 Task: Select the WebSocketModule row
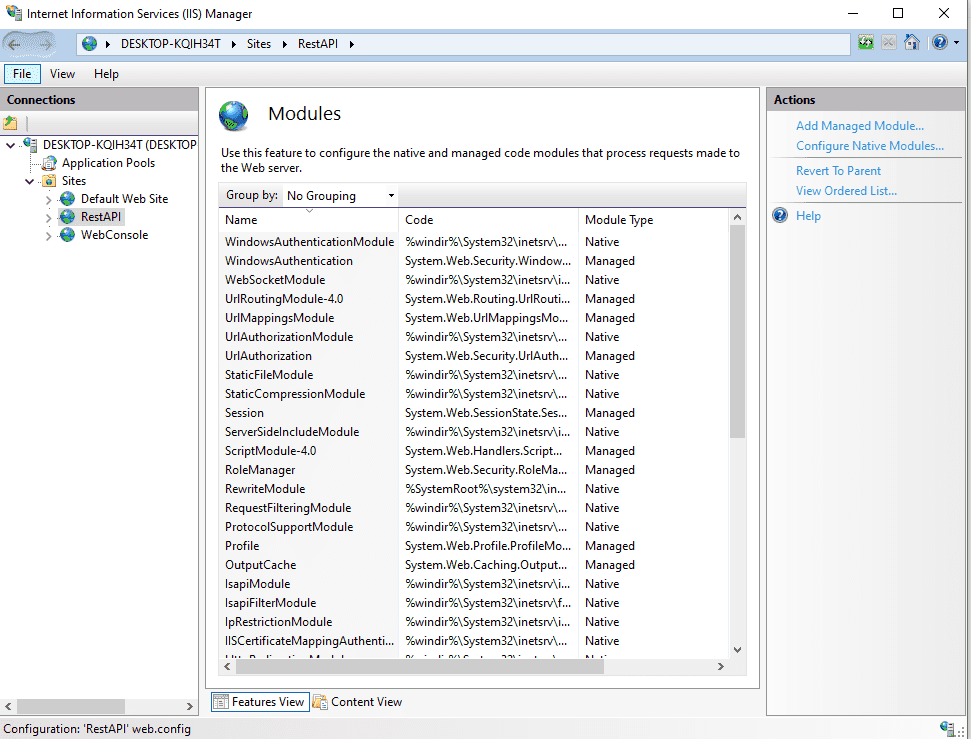[x=474, y=280]
